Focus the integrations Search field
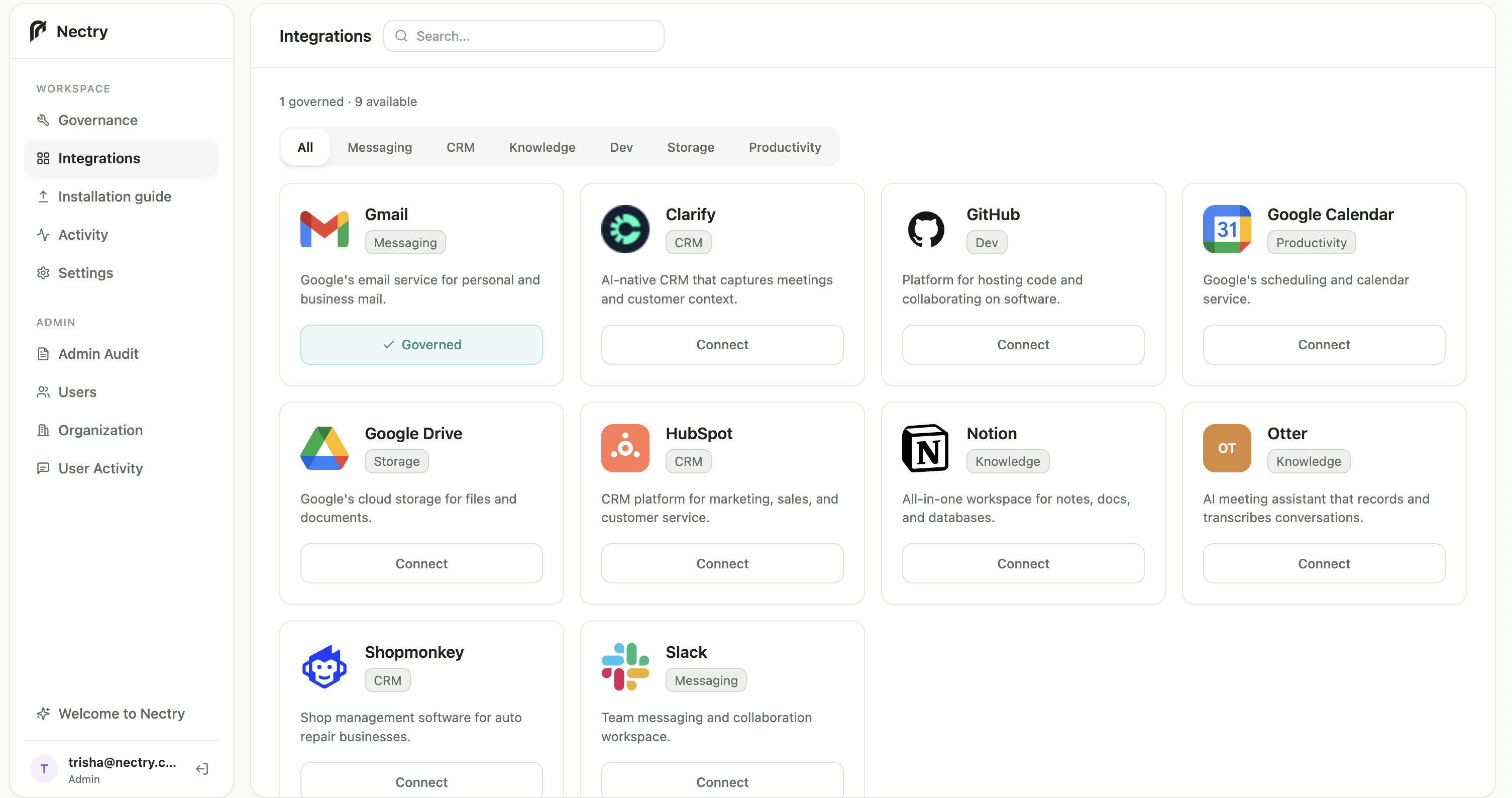 tap(523, 36)
